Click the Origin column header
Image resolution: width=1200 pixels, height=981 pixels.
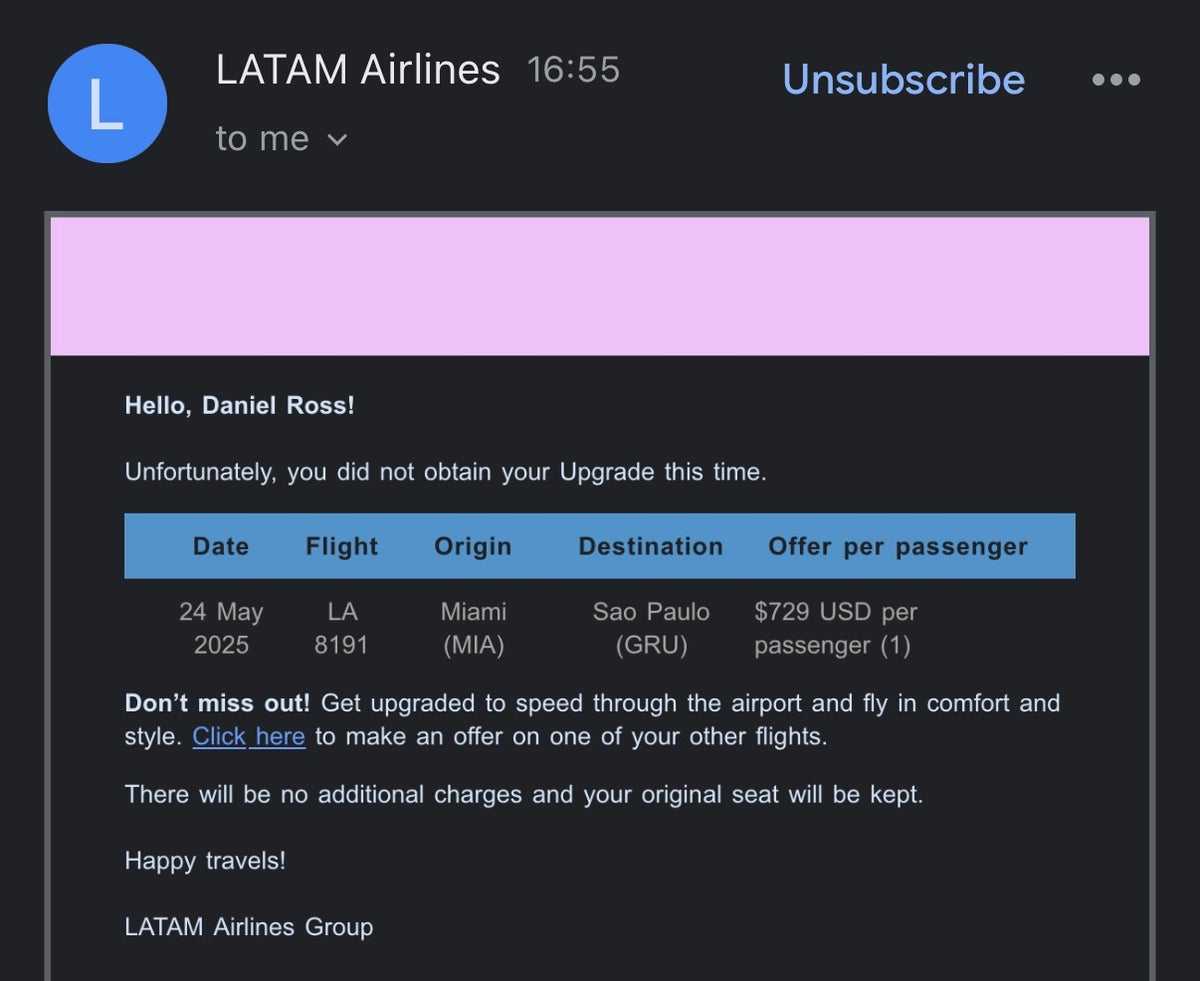(473, 546)
